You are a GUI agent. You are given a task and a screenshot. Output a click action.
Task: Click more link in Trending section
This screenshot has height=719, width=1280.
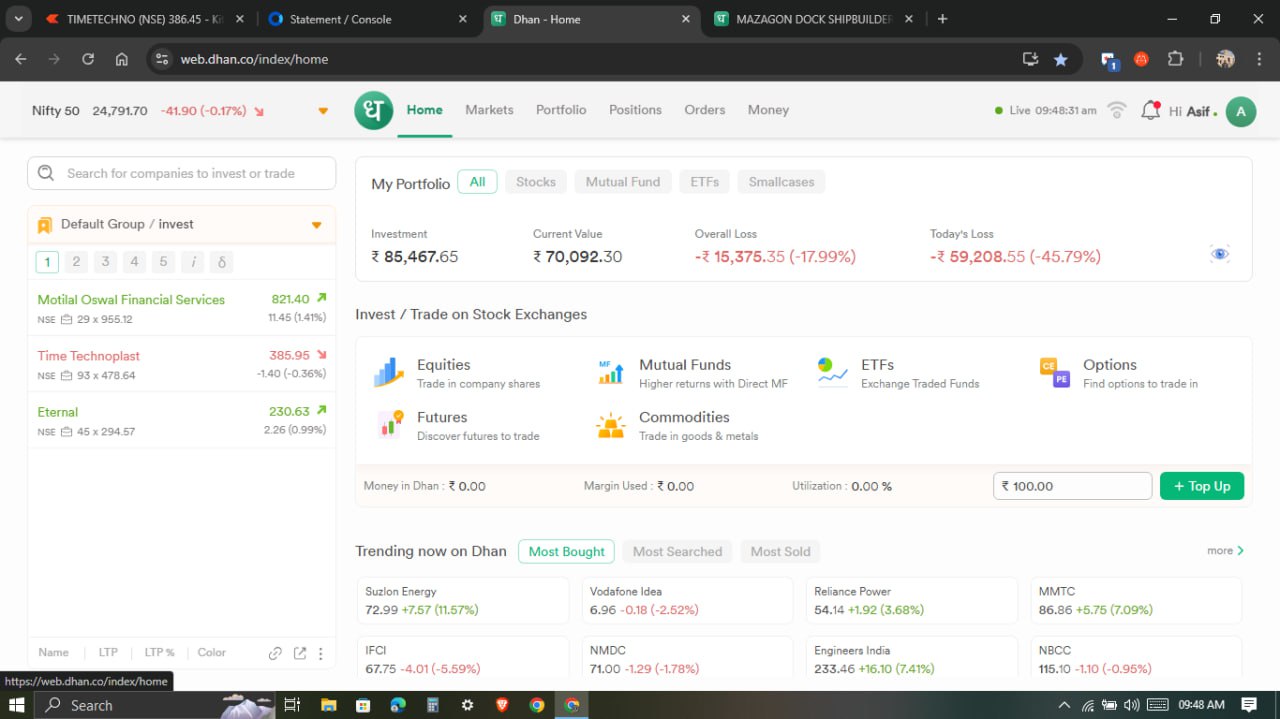click(x=1226, y=551)
